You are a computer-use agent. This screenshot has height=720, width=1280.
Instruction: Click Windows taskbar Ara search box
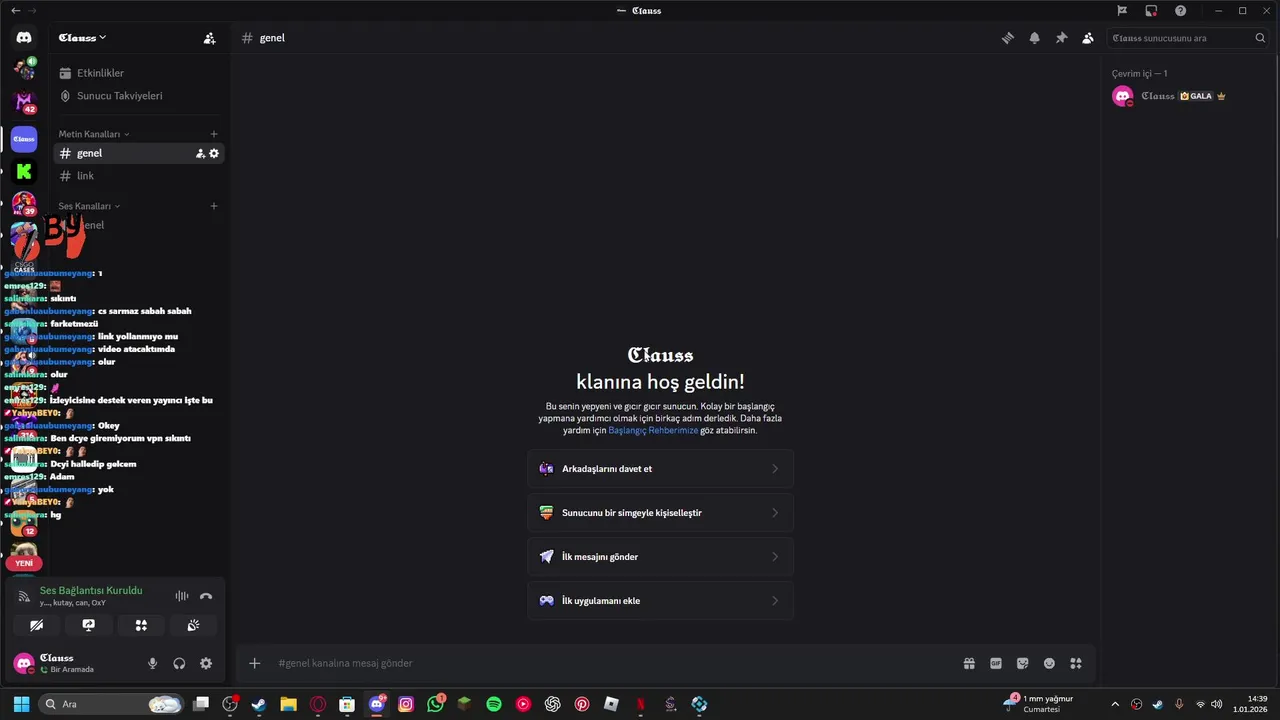pos(112,704)
